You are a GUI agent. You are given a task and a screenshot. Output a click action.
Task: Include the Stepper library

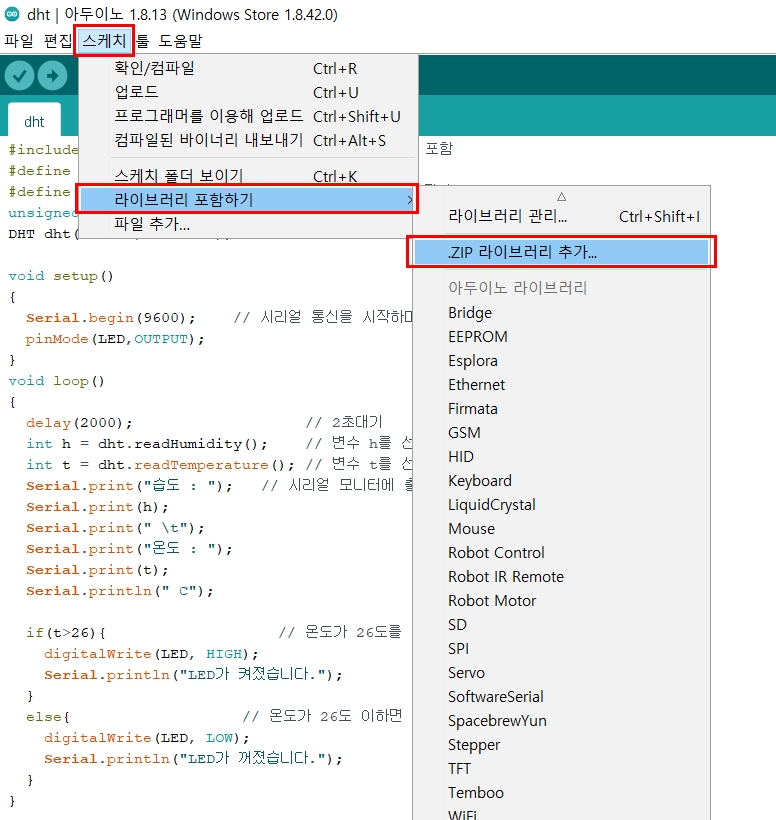click(x=562, y=745)
